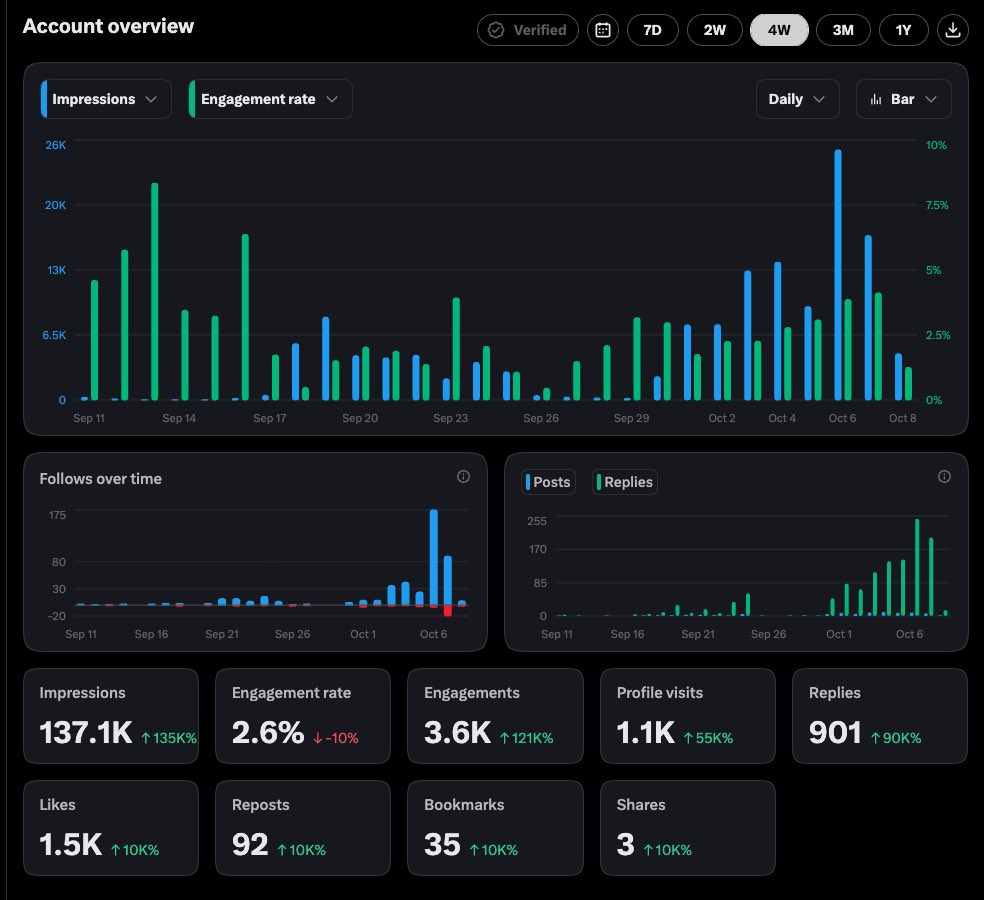Click the Sep 11 label on main chart
The height and width of the screenshot is (900, 984).
89,418
